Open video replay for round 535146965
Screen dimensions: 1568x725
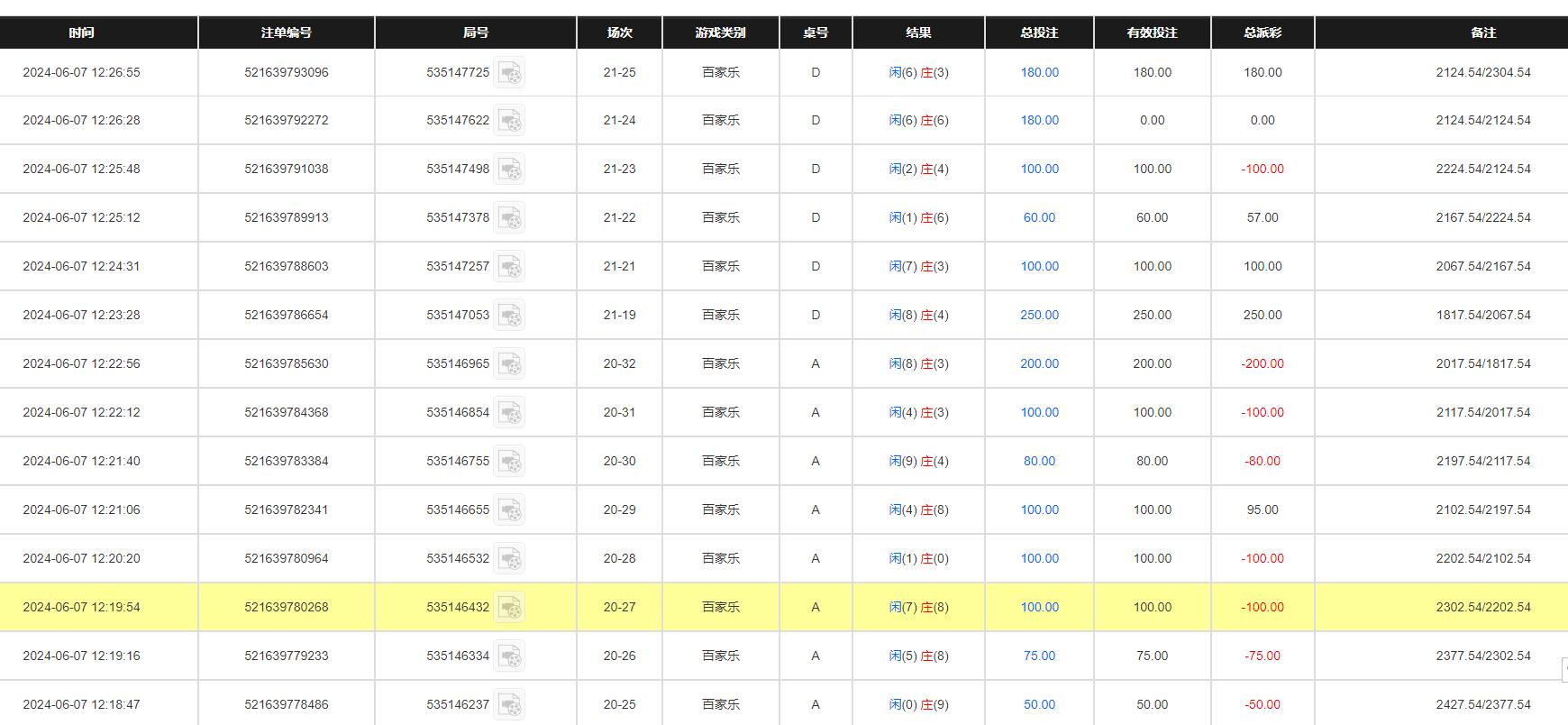510,364
